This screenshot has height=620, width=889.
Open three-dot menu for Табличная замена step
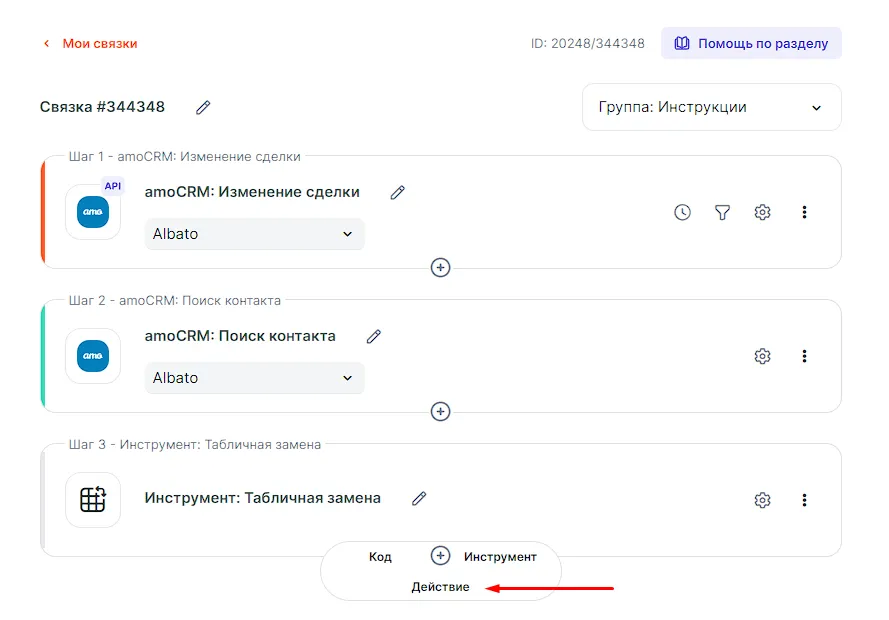pos(804,500)
